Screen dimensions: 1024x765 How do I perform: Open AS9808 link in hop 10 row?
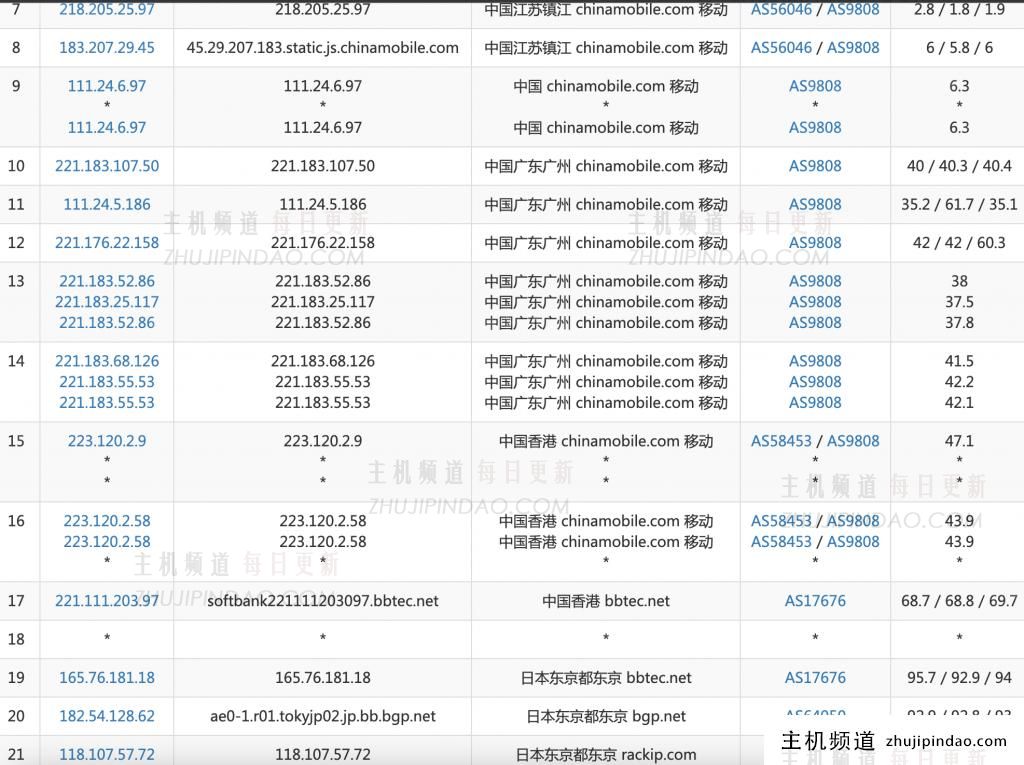815,166
